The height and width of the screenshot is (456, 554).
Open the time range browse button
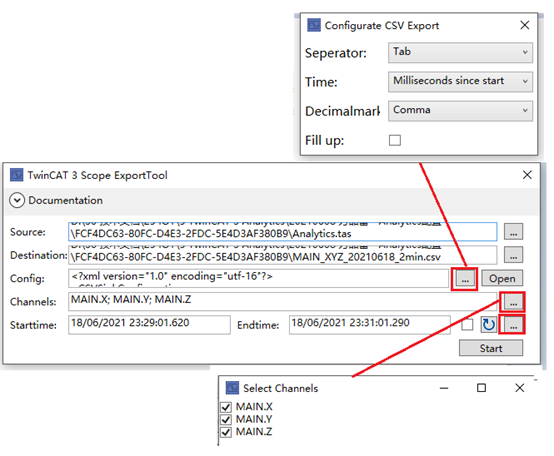coord(513,325)
